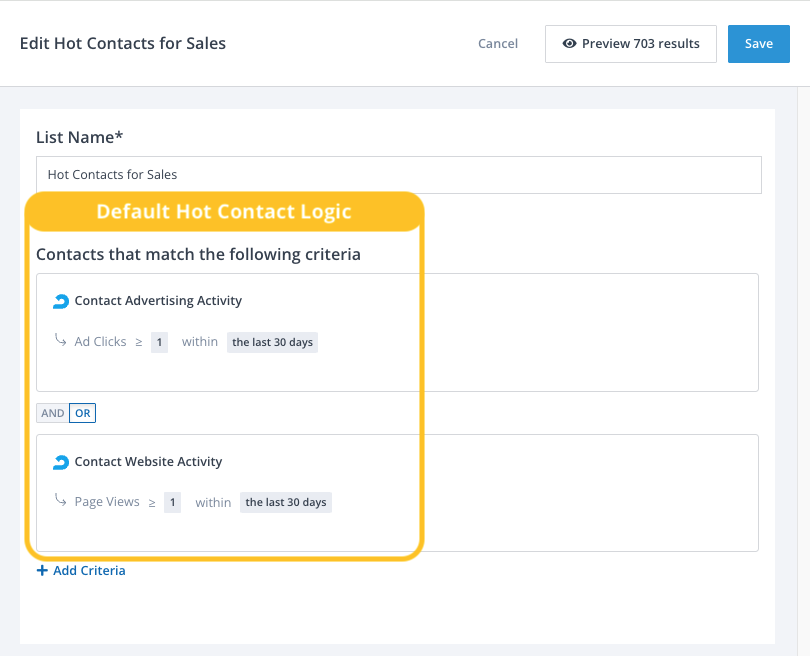Add a new criteria to the list

[89, 571]
